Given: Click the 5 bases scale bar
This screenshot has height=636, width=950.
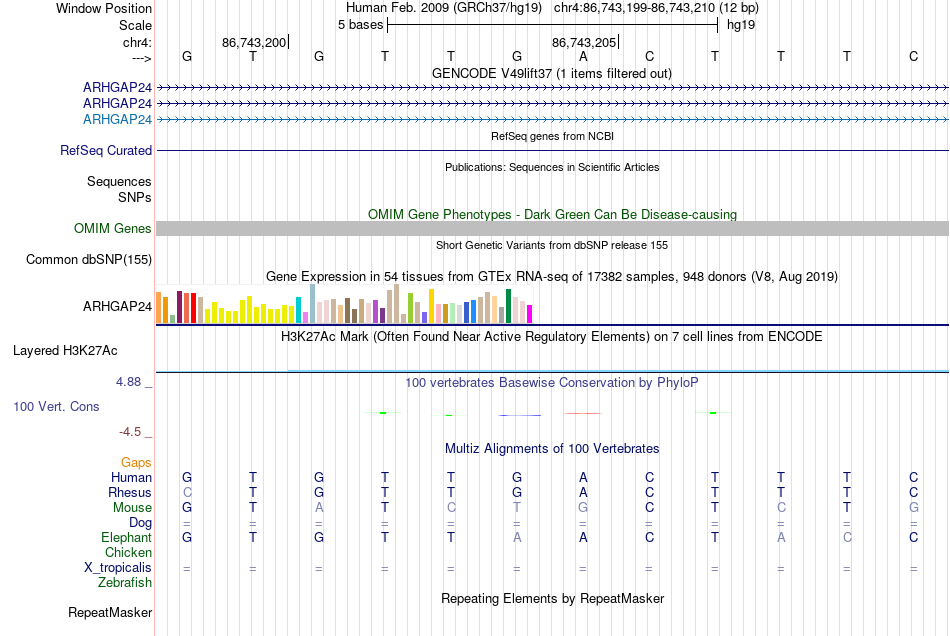Looking at the screenshot, I should [x=553, y=25].
